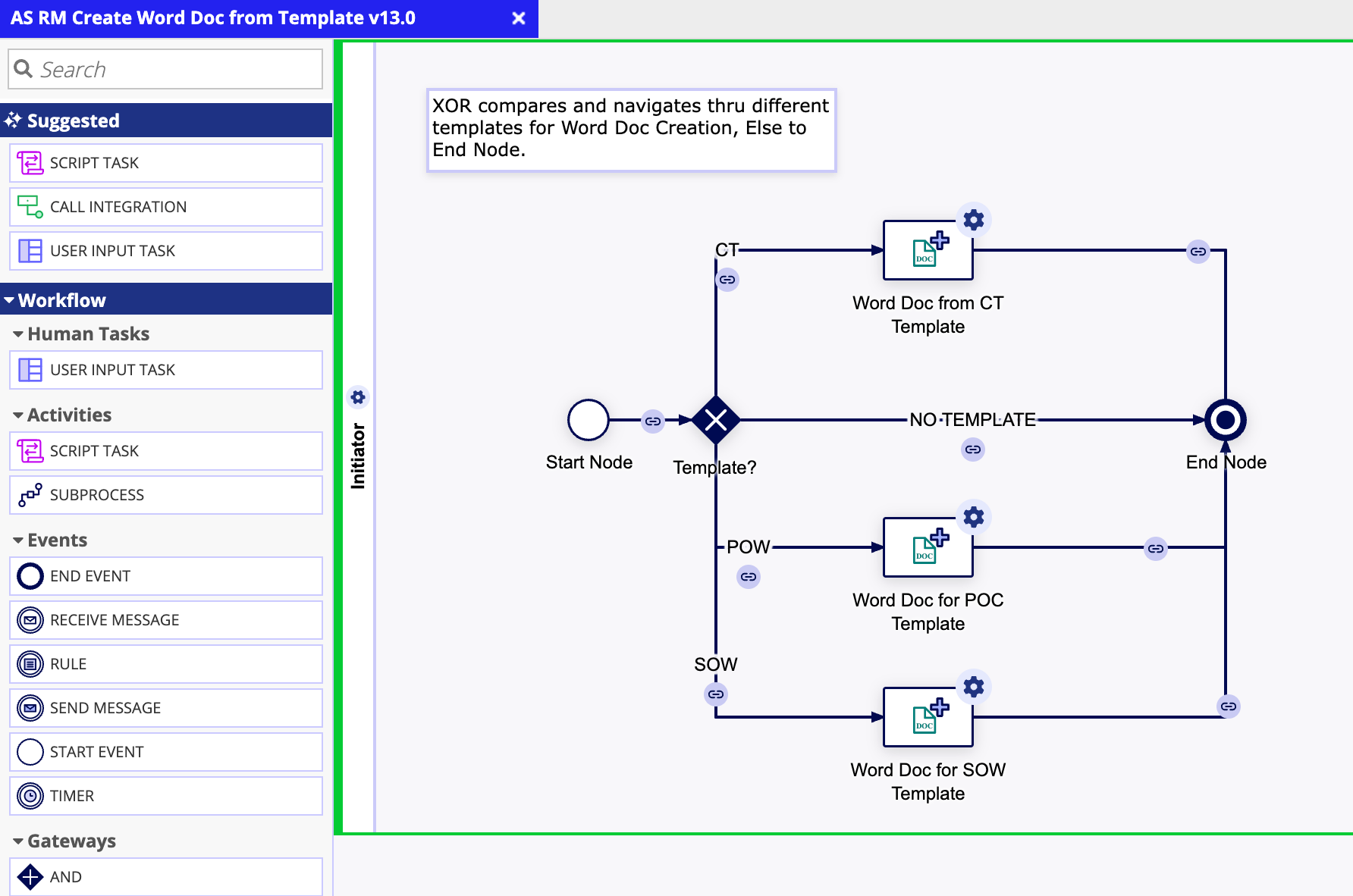Select Call Integration palette item
The height and width of the screenshot is (896, 1353).
point(166,207)
